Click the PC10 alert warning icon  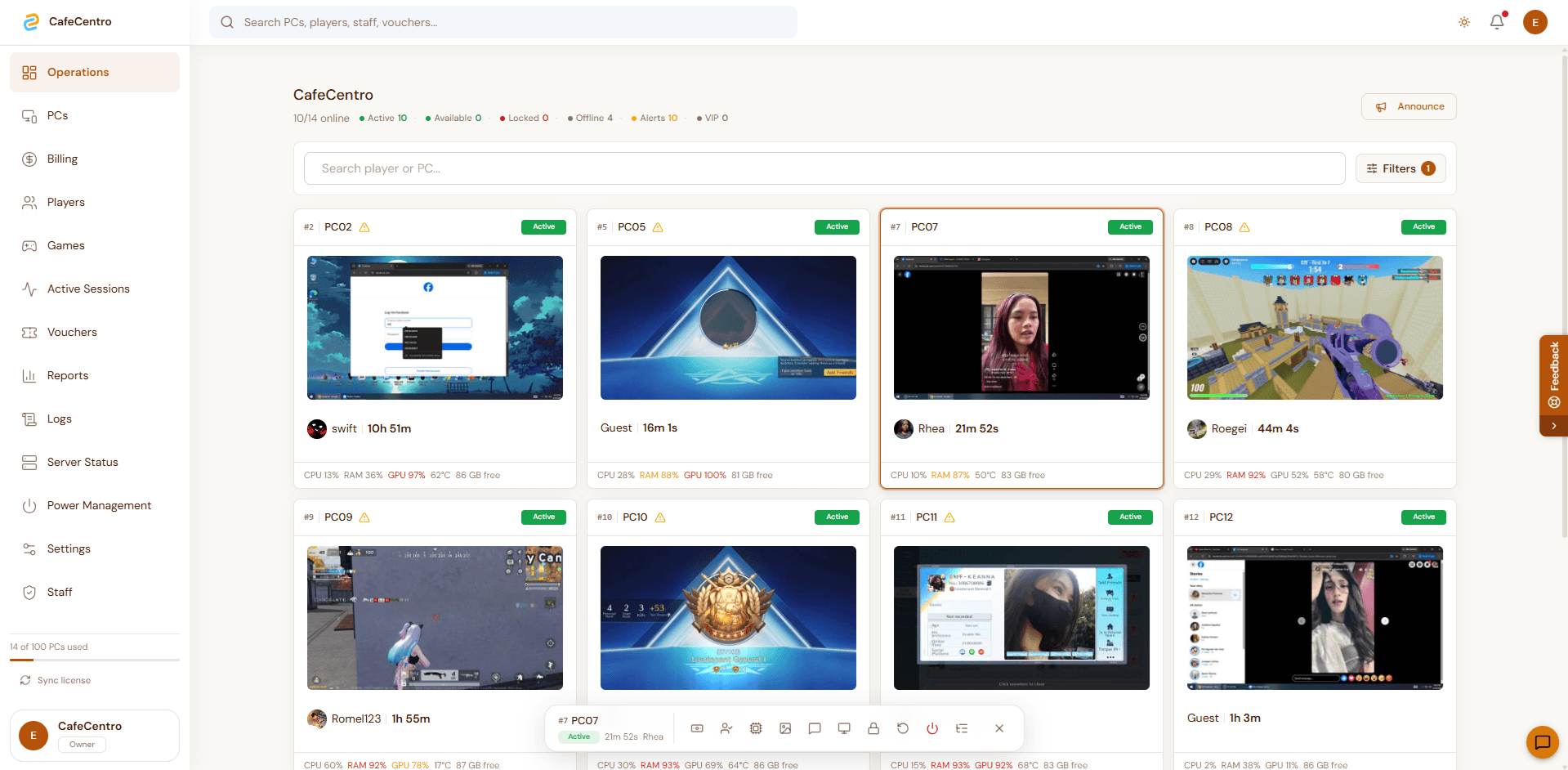pos(660,517)
